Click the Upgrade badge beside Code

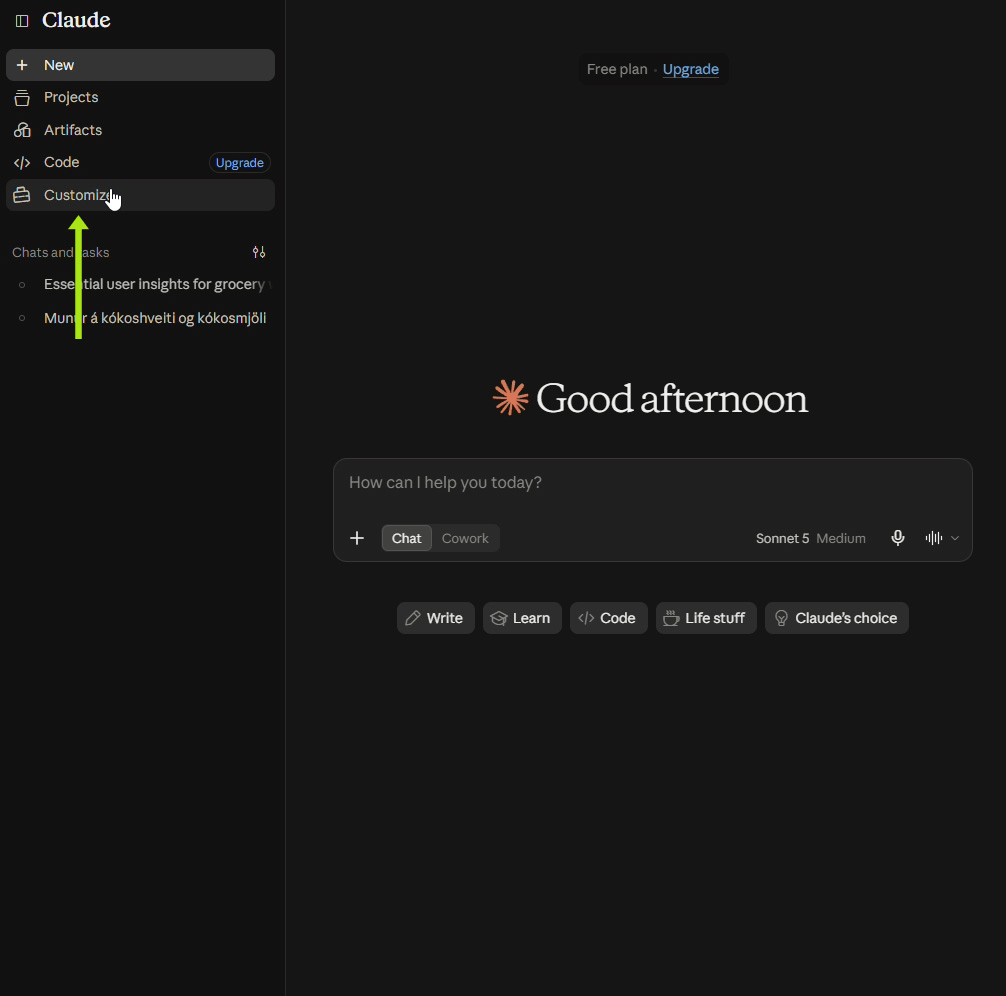[239, 163]
